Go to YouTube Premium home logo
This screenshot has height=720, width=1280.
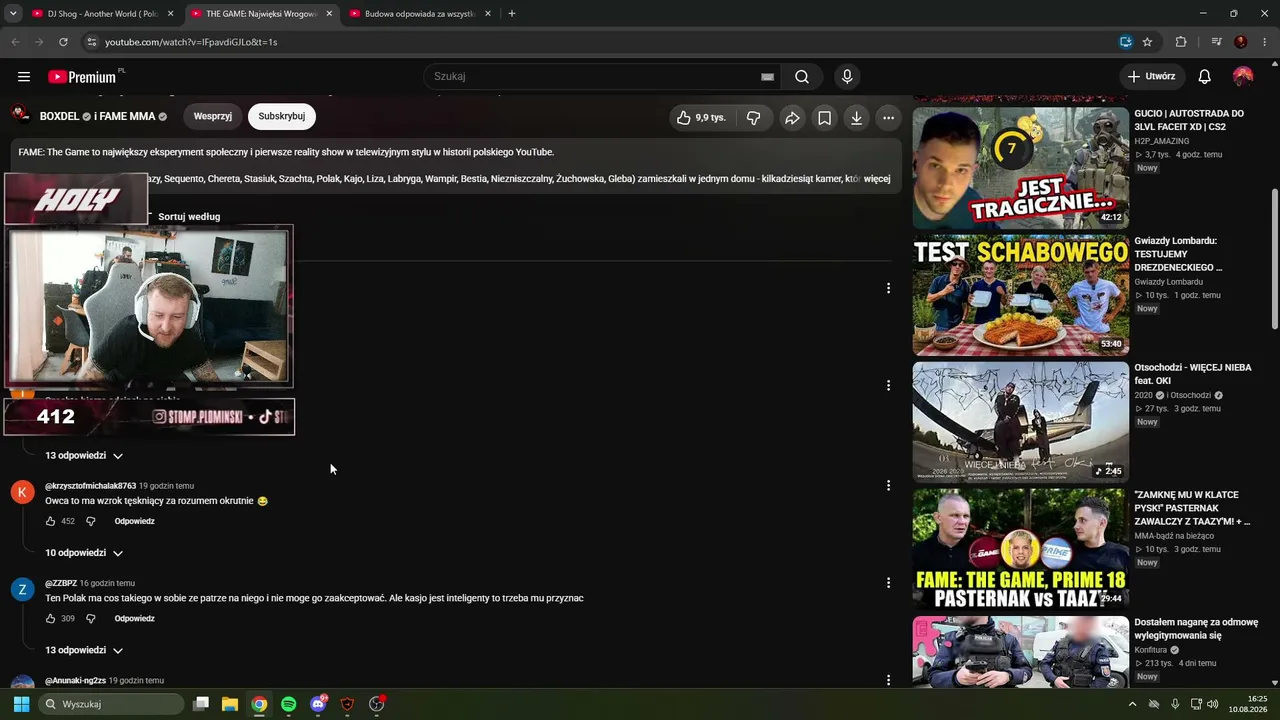click(x=84, y=77)
